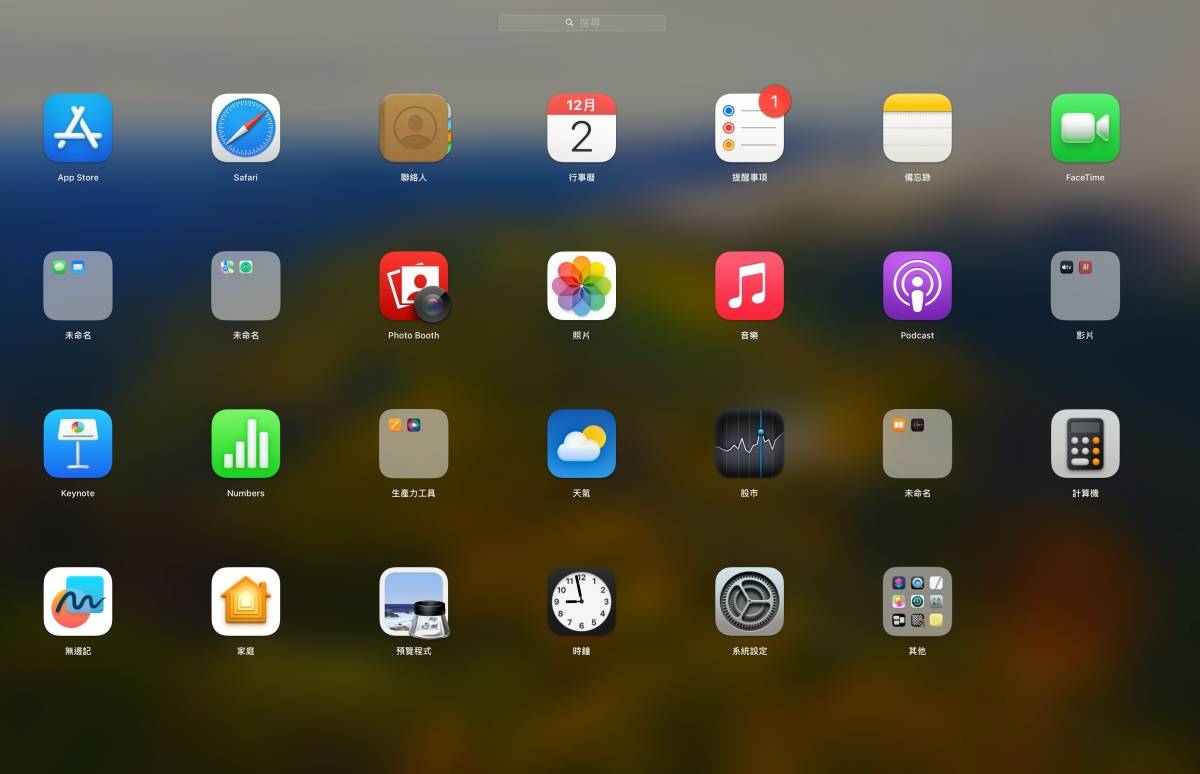Image resolution: width=1200 pixels, height=774 pixels.
Task: Launch the 備忘錄 notes app
Action: 917,128
